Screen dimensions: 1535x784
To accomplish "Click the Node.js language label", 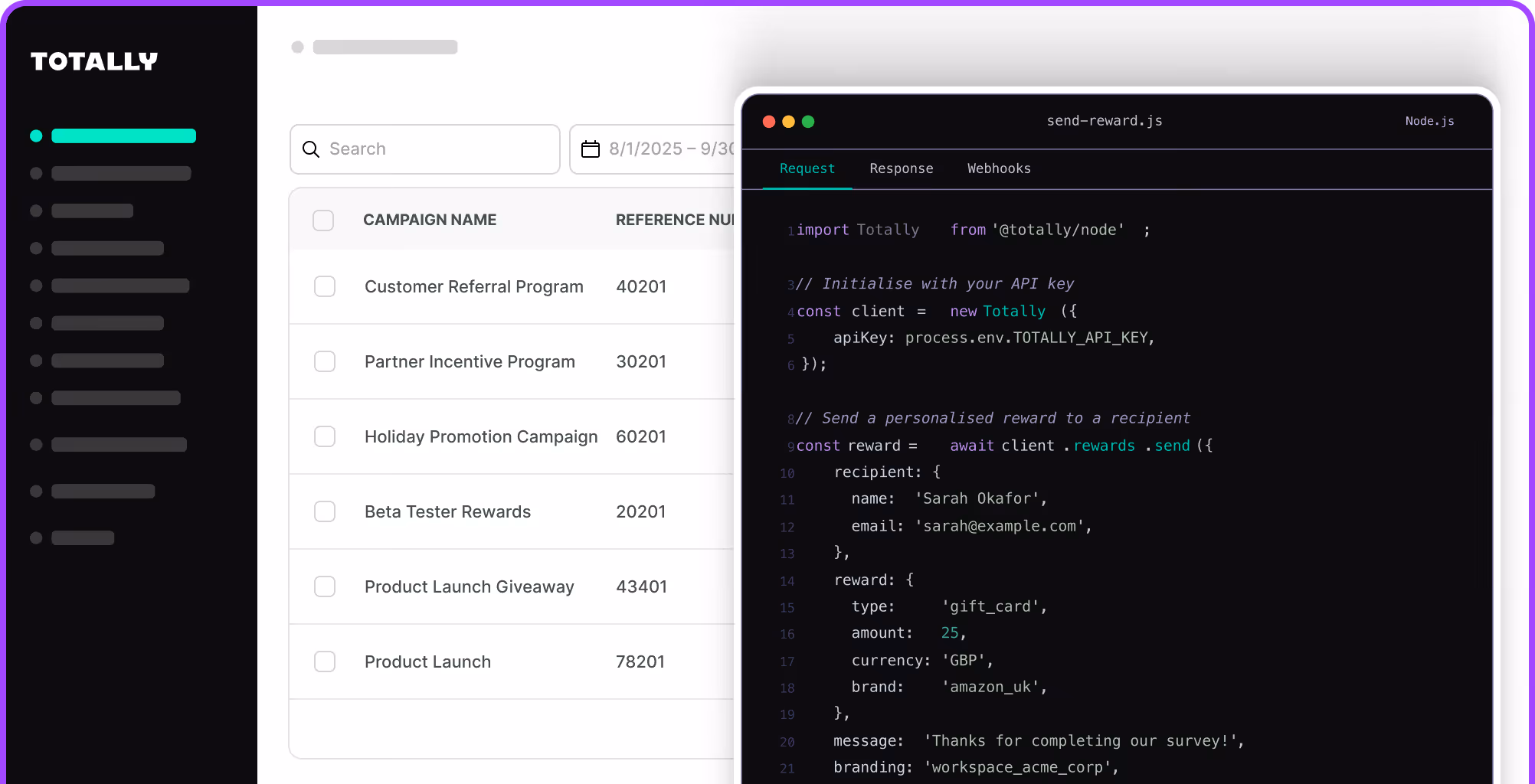I will (1429, 121).
